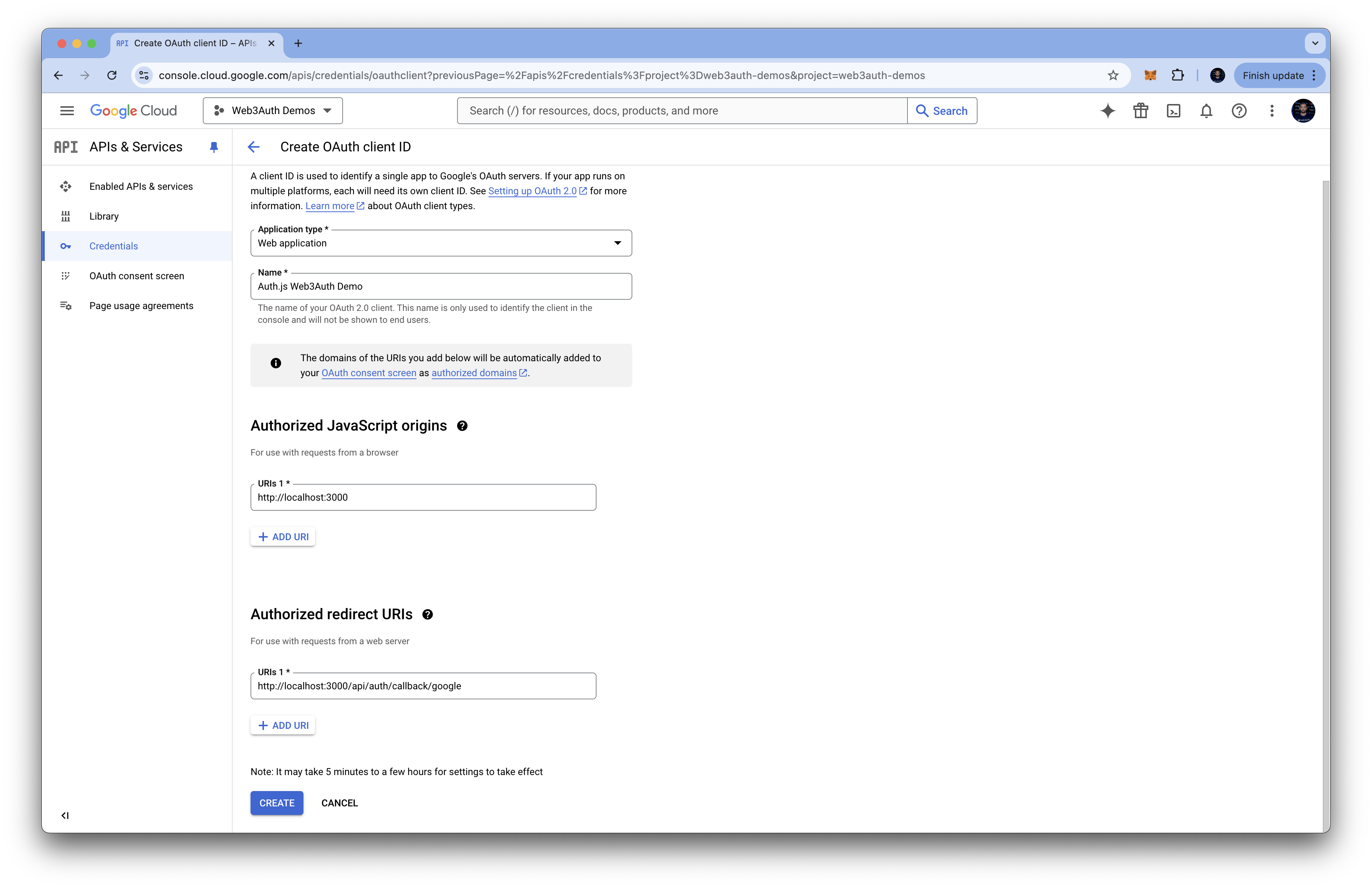Show help for Authorized redirect URIs
Image resolution: width=1372 pixels, height=888 pixels.
[x=428, y=614]
